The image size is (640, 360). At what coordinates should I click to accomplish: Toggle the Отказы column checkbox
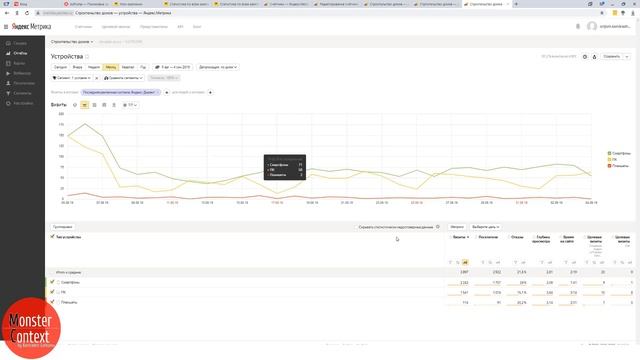509,237
